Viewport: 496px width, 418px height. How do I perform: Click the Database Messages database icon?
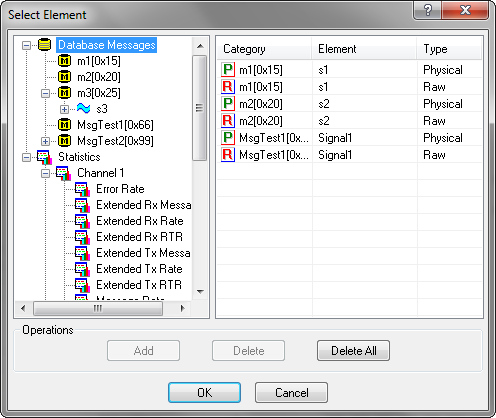44,45
